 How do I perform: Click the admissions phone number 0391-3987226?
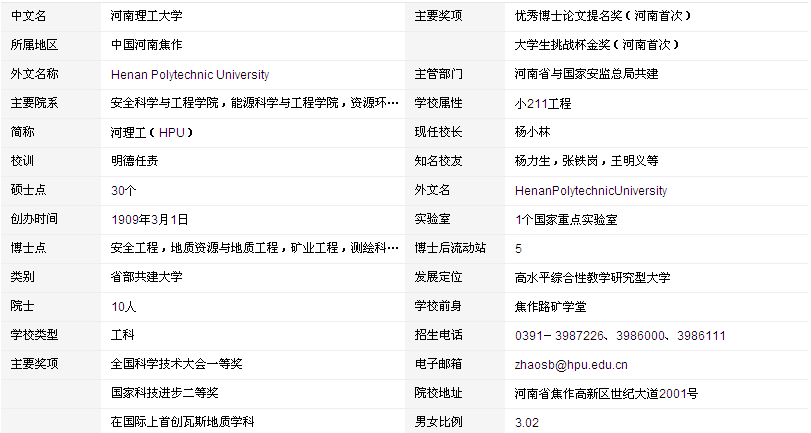click(x=559, y=335)
